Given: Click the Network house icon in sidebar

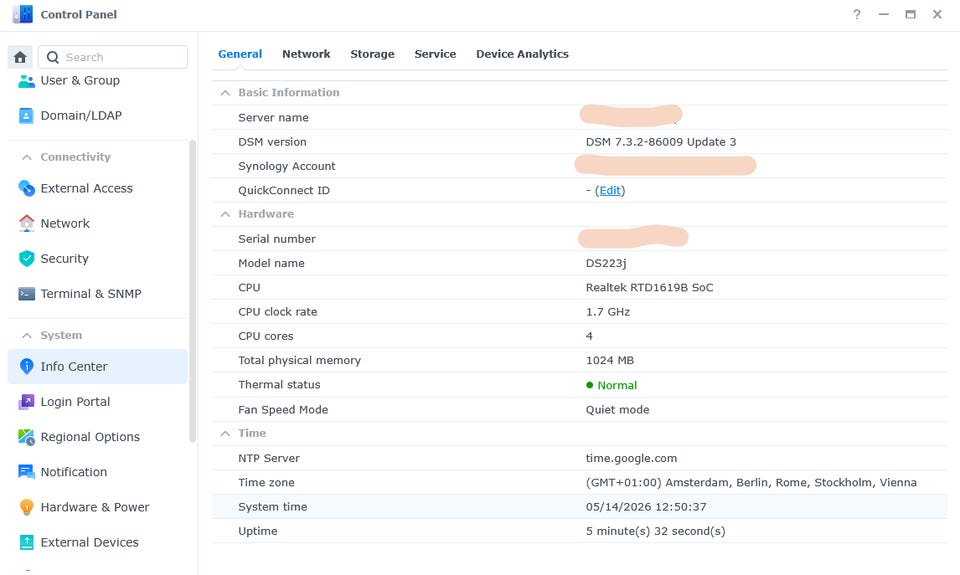Looking at the screenshot, I should (26, 224).
